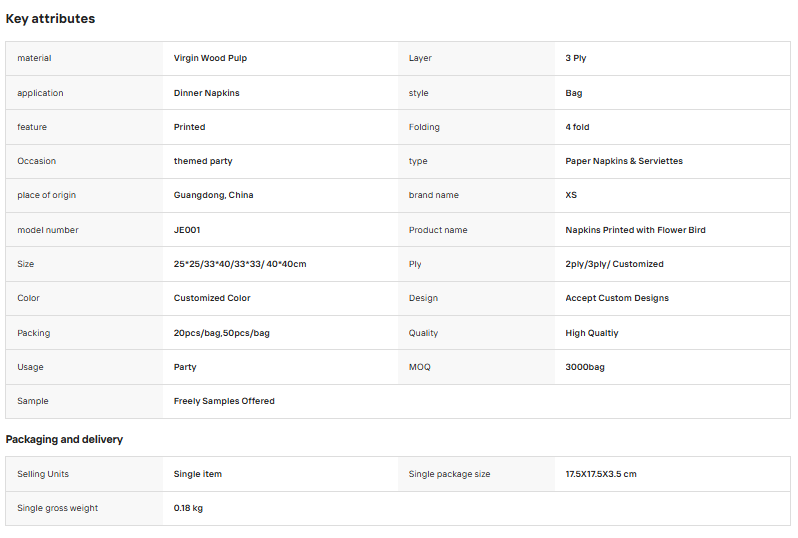Image resolution: width=798 pixels, height=538 pixels.
Task: Click the 0.18 kg gross weight value
Action: click(188, 508)
